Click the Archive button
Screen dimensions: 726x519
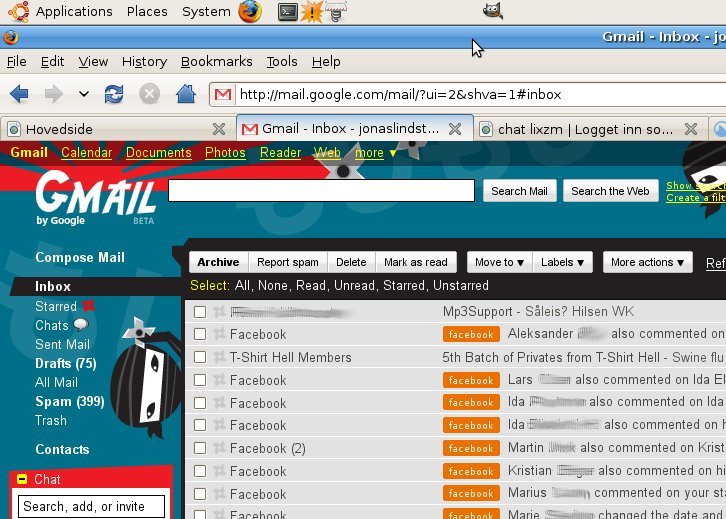point(218,262)
